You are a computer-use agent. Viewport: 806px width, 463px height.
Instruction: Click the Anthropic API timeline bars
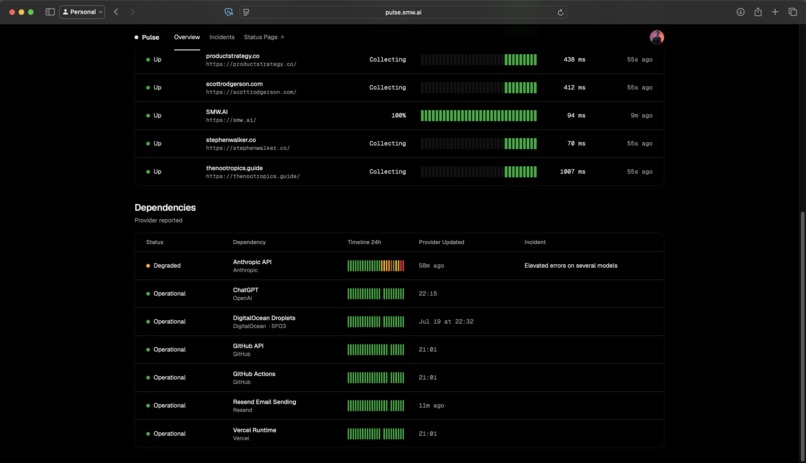376,266
